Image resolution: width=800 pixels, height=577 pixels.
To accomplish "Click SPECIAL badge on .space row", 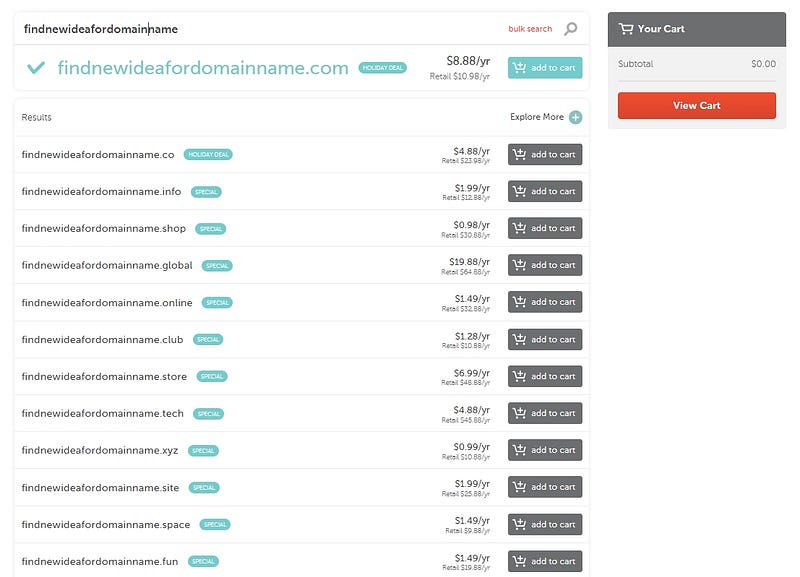I will click(215, 524).
